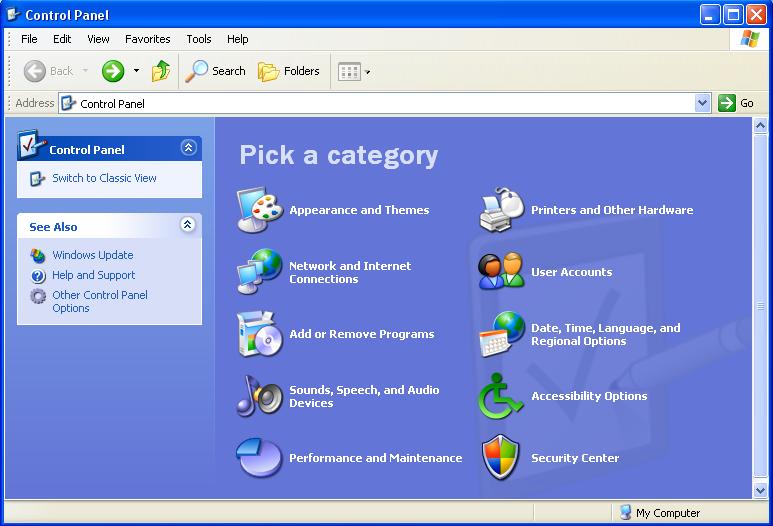The height and width of the screenshot is (526, 773).
Task: Select Accessibility Options category link
Action: (589, 396)
